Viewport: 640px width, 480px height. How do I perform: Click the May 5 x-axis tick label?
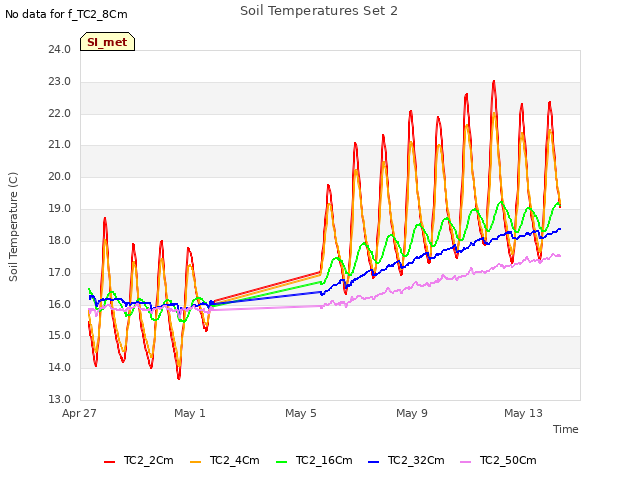pyautogui.click(x=301, y=413)
